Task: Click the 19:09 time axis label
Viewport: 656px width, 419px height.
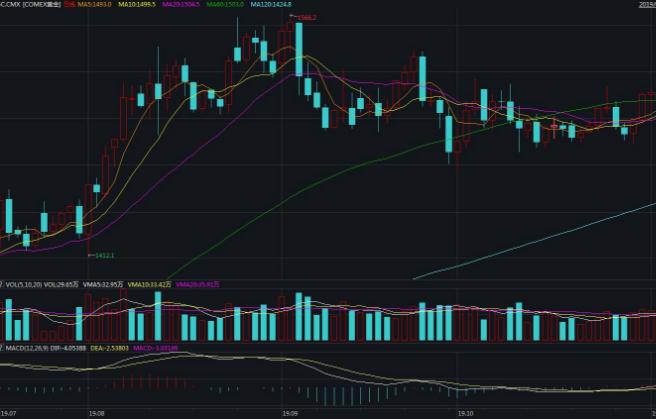Action: 289,412
